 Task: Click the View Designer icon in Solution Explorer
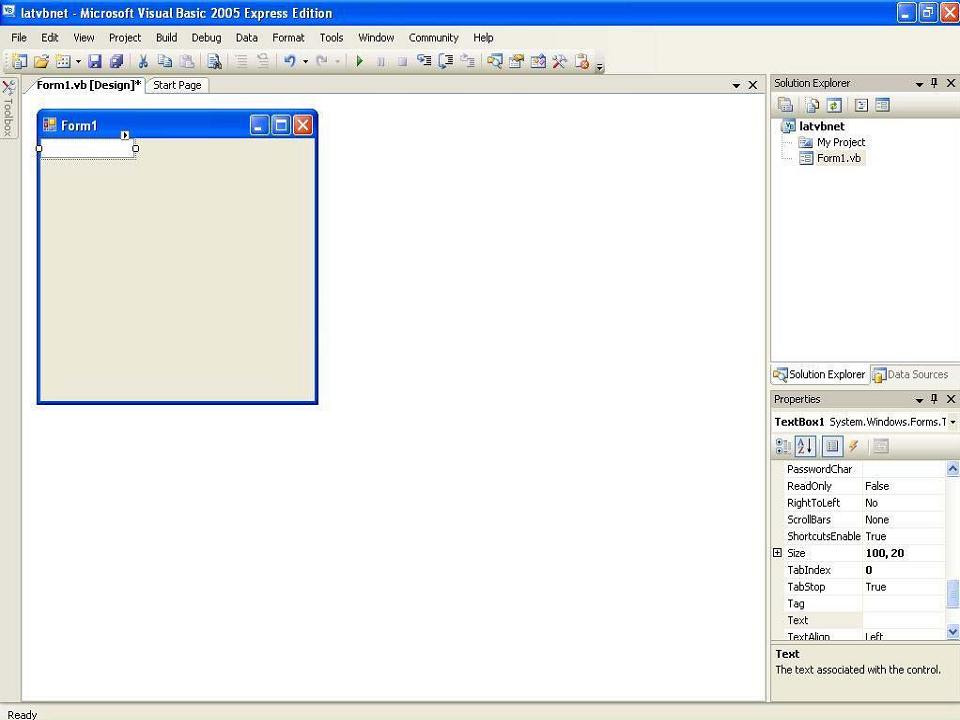pos(882,105)
